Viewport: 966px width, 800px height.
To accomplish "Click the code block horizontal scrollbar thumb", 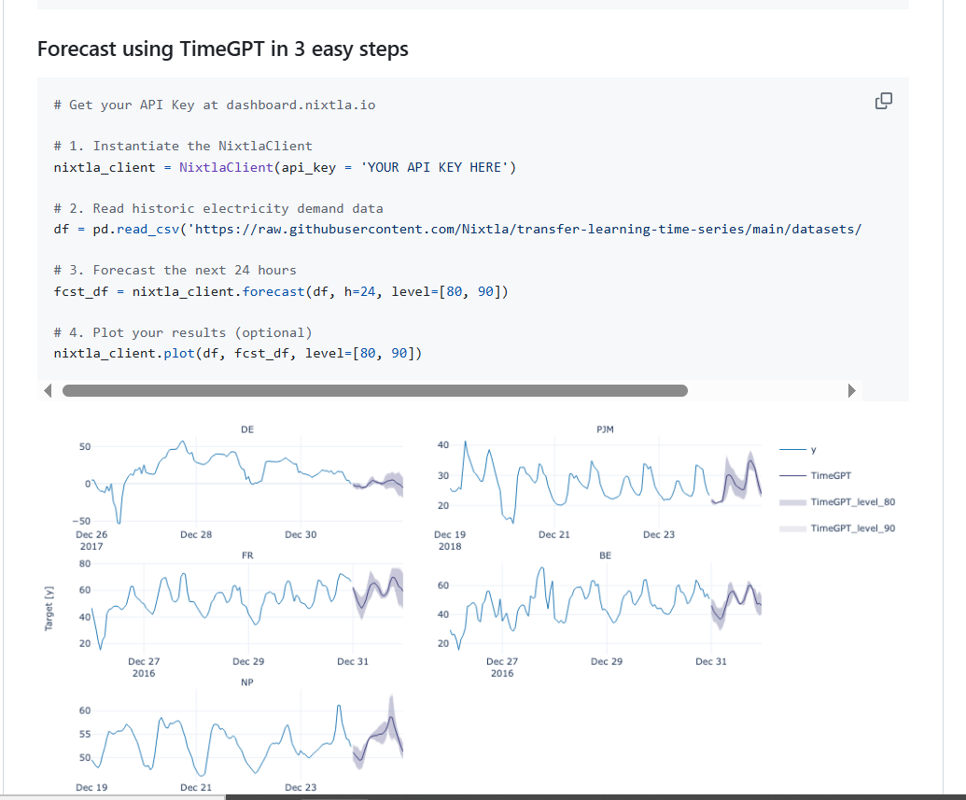I will click(375, 391).
